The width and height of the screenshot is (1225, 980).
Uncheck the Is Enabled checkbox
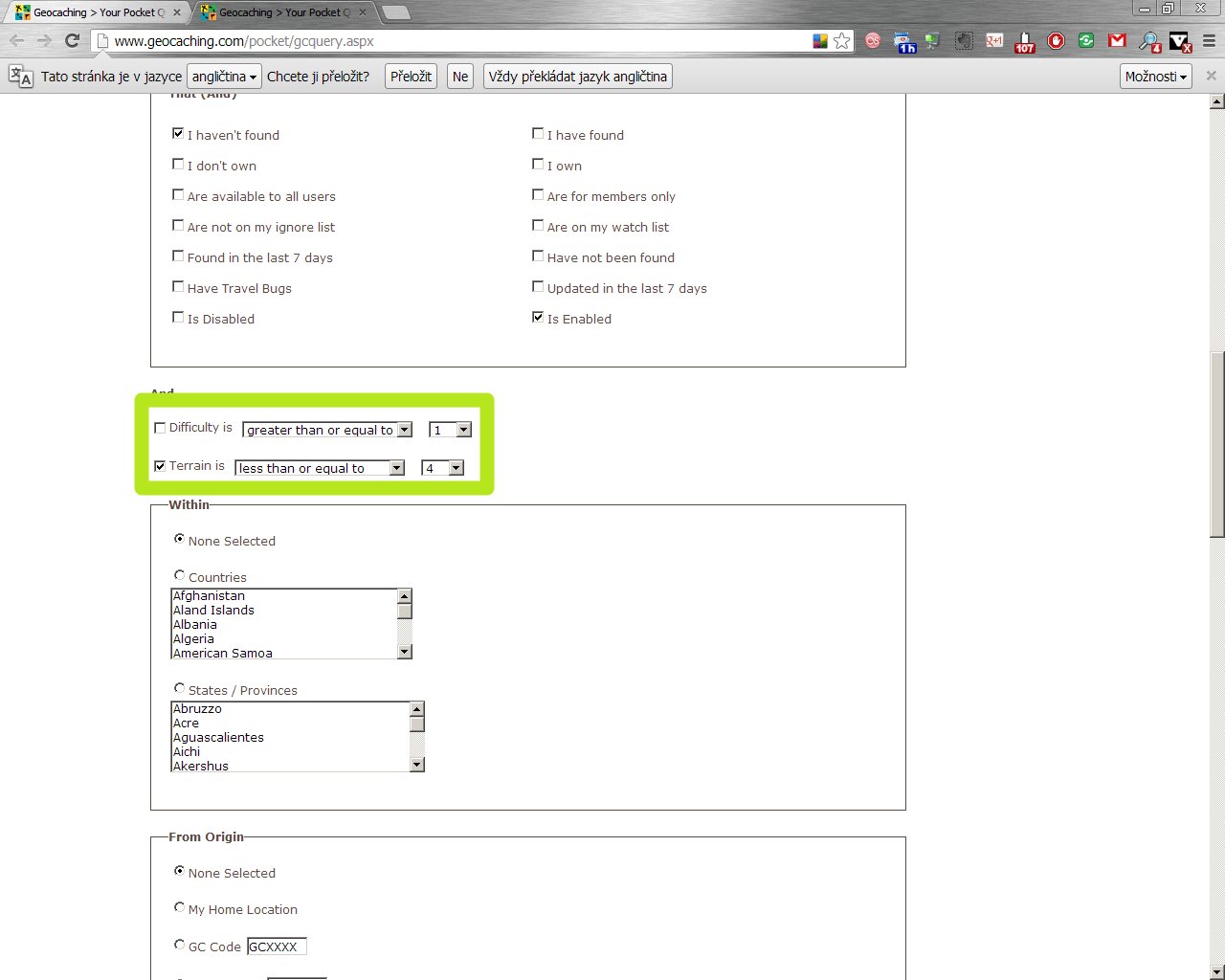pos(538,318)
